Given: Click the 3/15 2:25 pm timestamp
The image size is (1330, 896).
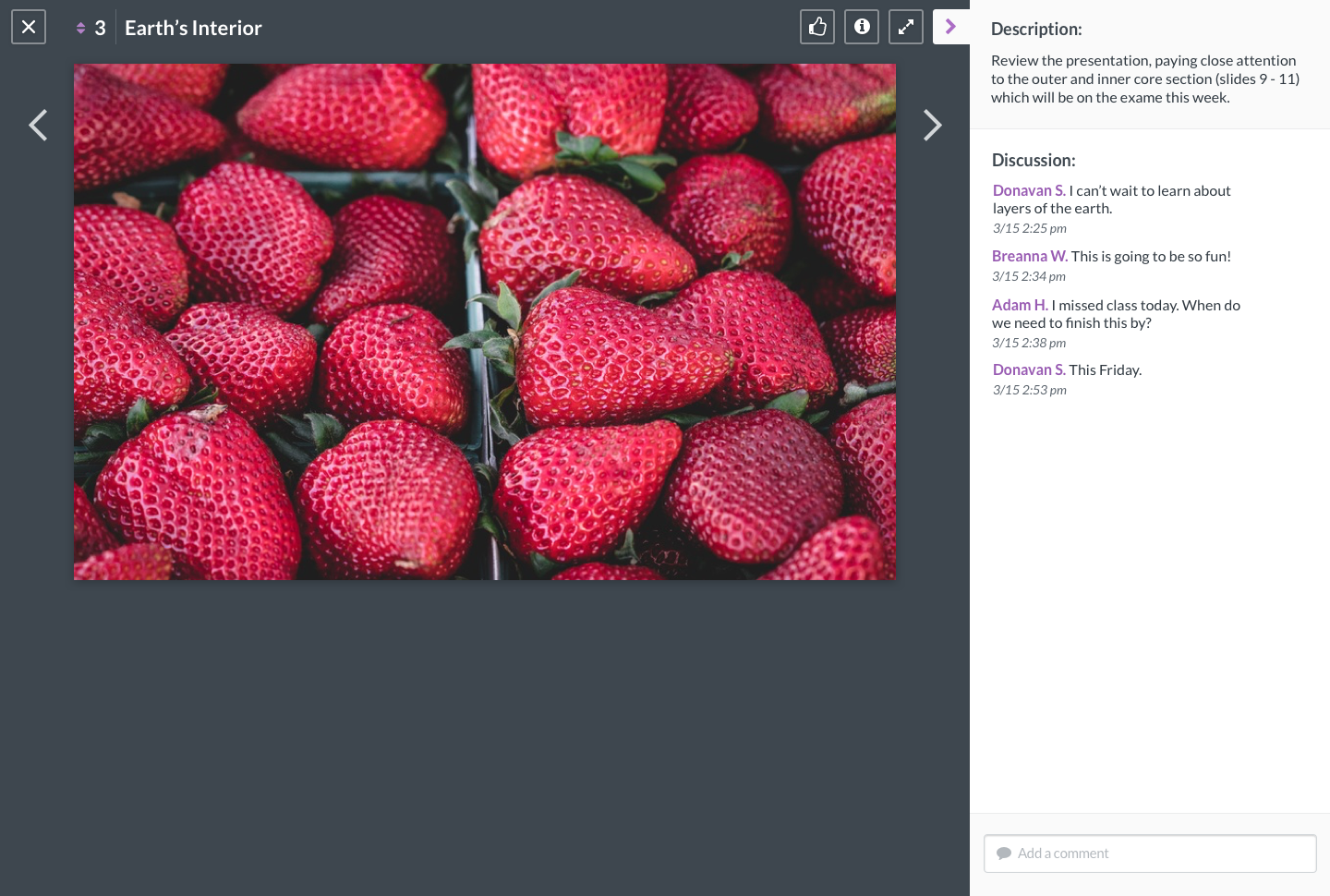Looking at the screenshot, I should pyautogui.click(x=1030, y=228).
